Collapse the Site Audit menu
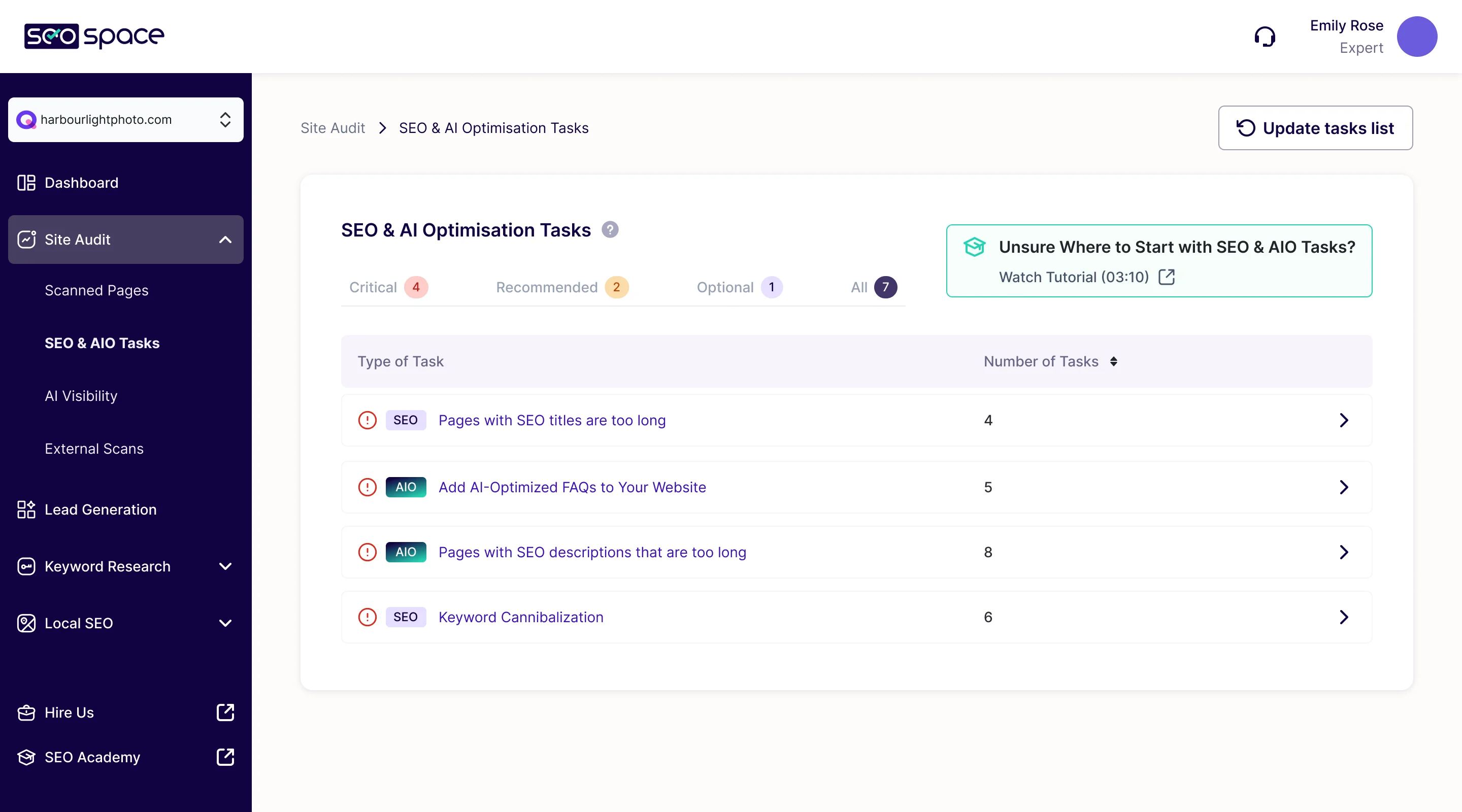 (225, 240)
